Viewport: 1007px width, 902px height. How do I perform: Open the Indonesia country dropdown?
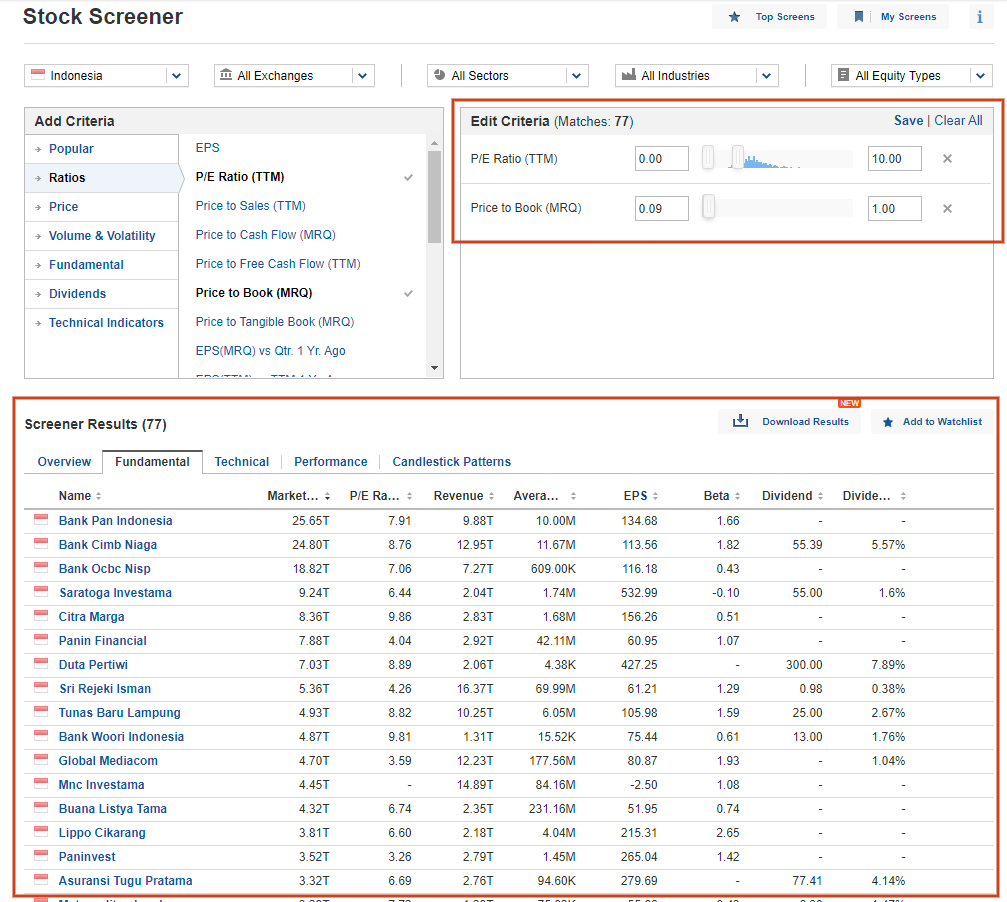(x=107, y=76)
